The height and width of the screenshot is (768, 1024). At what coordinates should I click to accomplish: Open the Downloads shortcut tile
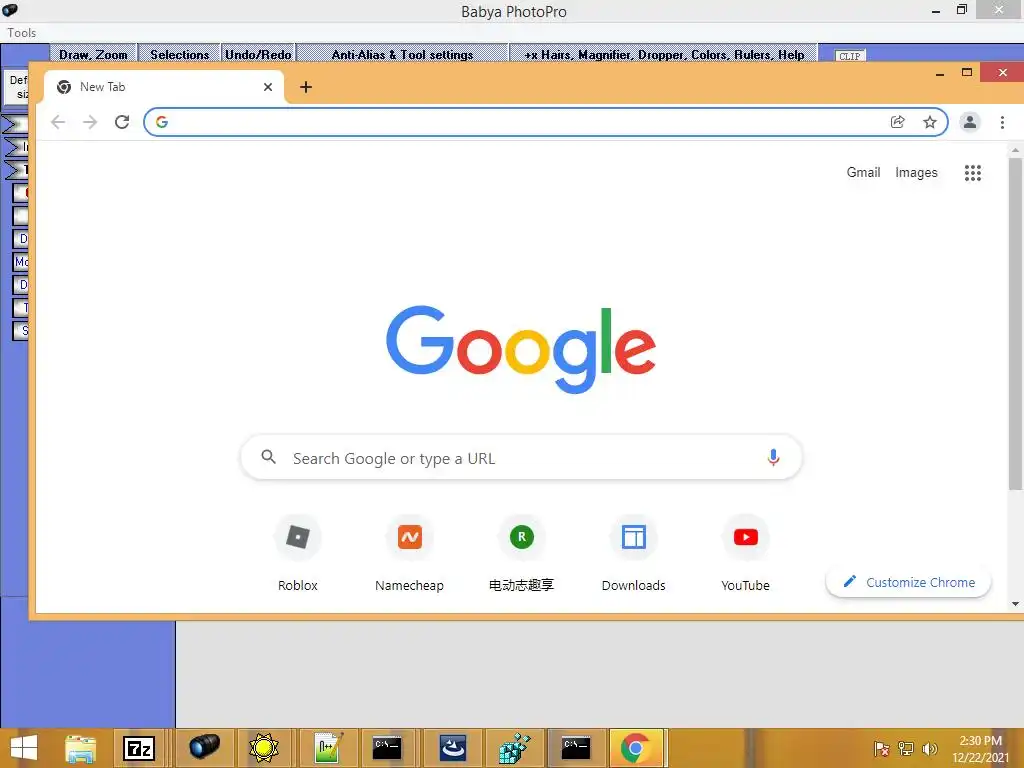[x=633, y=553]
